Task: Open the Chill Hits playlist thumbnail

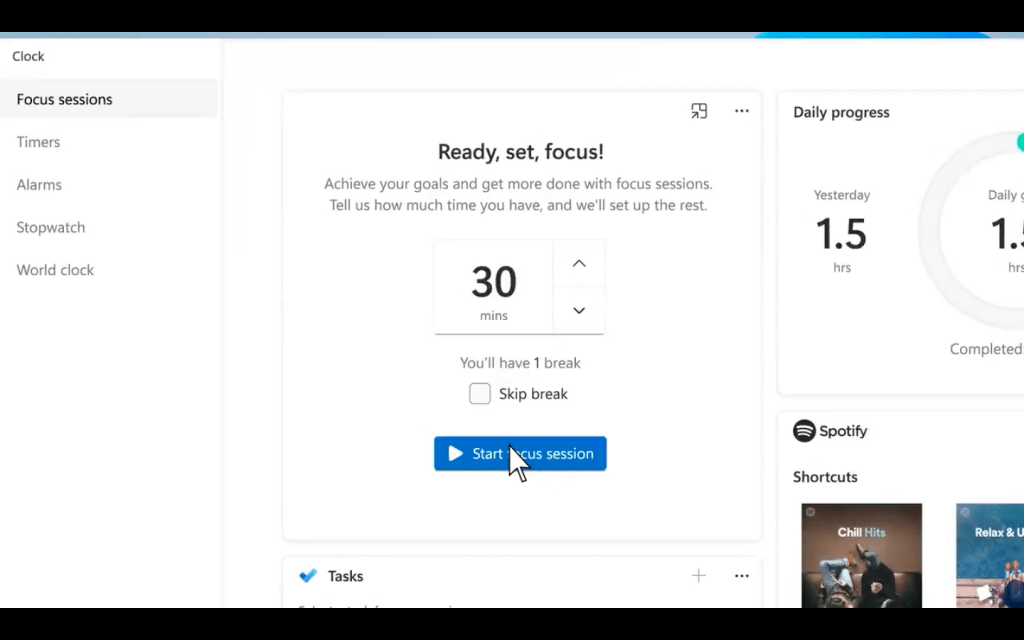Action: pyautogui.click(x=861, y=555)
